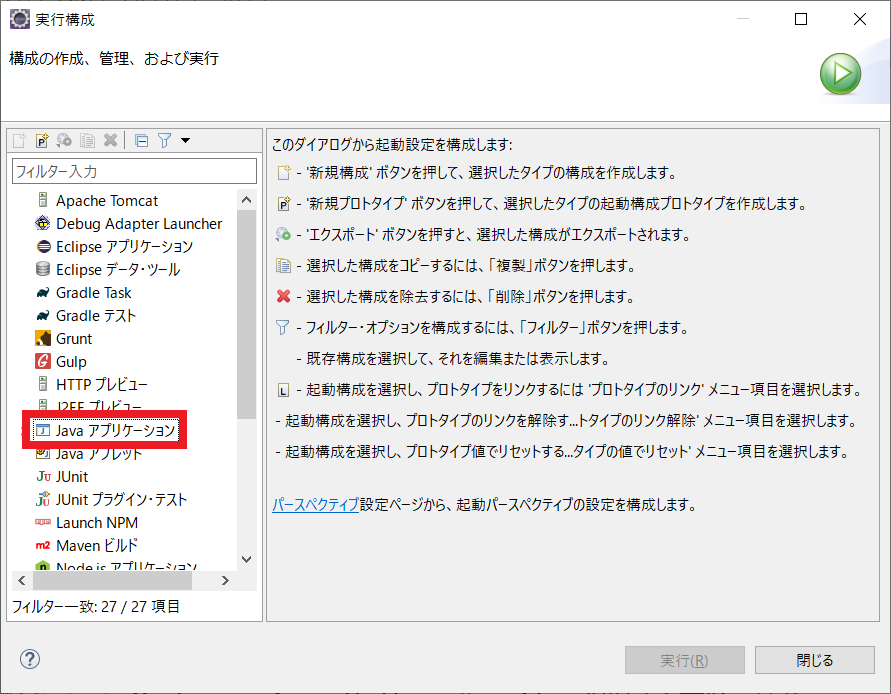Image resolution: width=891 pixels, height=694 pixels.
Task: Choose Eclipse アプリケーション configuration type
Action: tap(124, 247)
